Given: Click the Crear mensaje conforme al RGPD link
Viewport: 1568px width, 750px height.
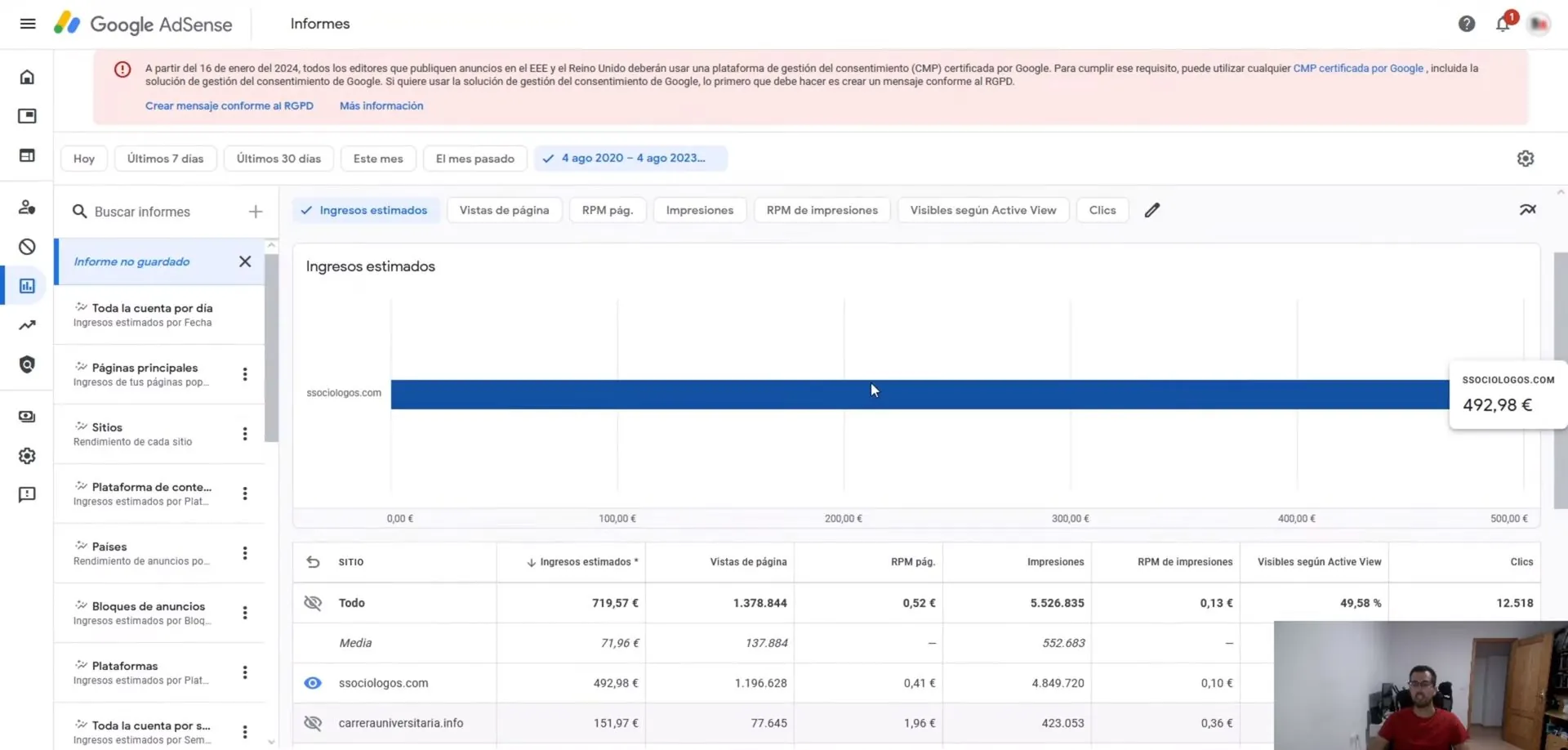Looking at the screenshot, I should click(x=229, y=105).
